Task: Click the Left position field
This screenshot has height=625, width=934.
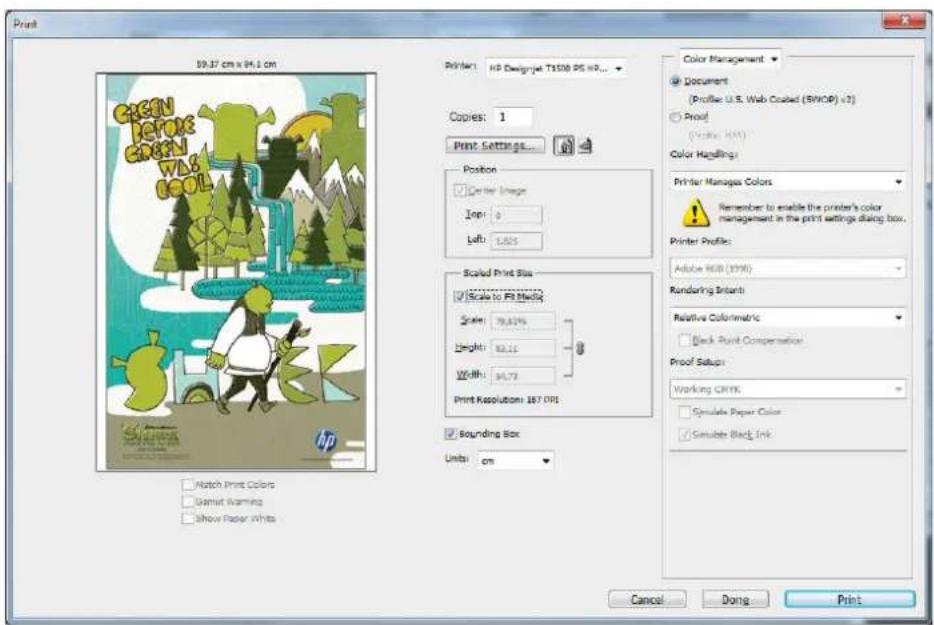Action: tap(516, 241)
